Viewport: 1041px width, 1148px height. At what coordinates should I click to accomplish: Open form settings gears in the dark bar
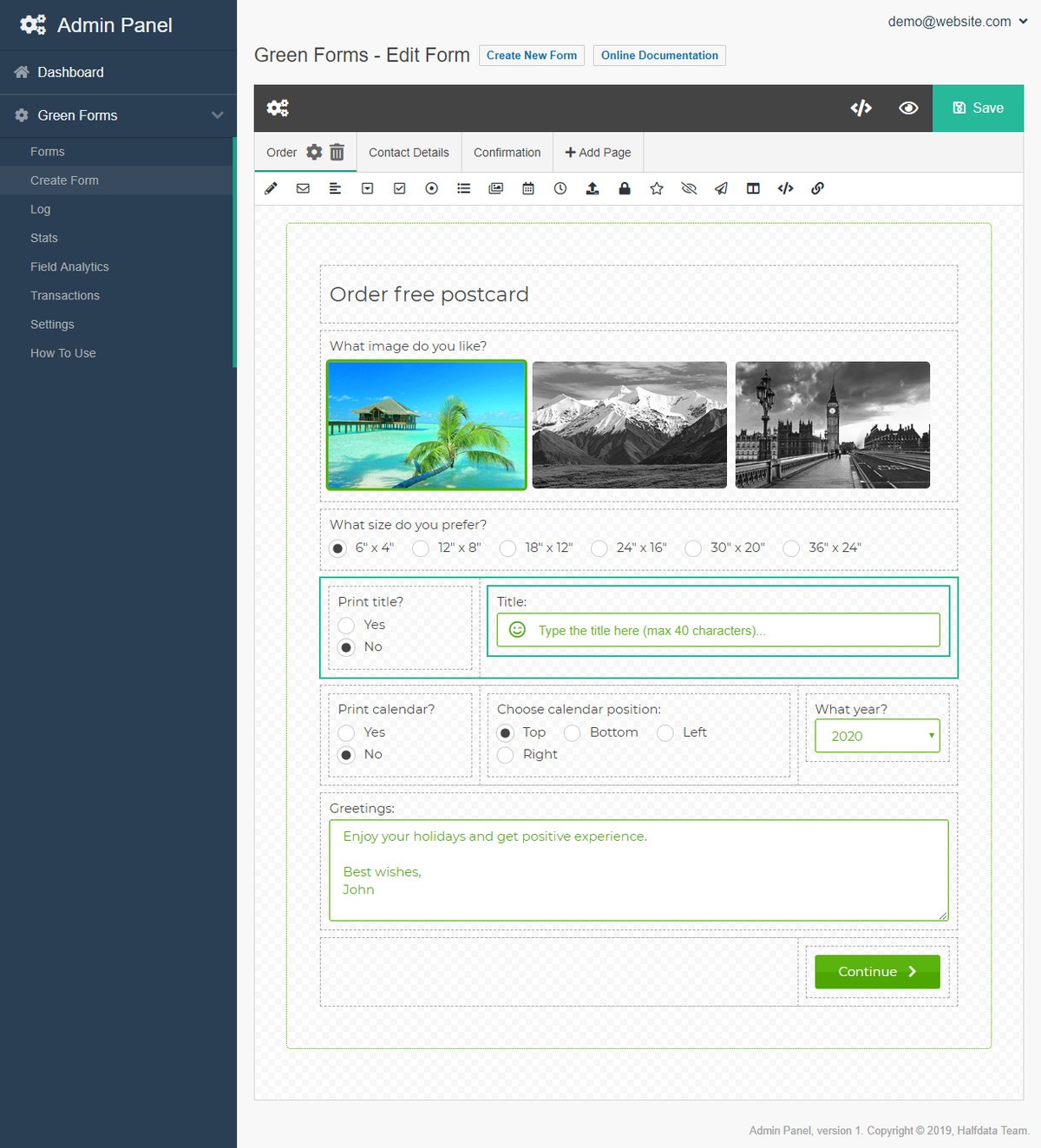278,108
